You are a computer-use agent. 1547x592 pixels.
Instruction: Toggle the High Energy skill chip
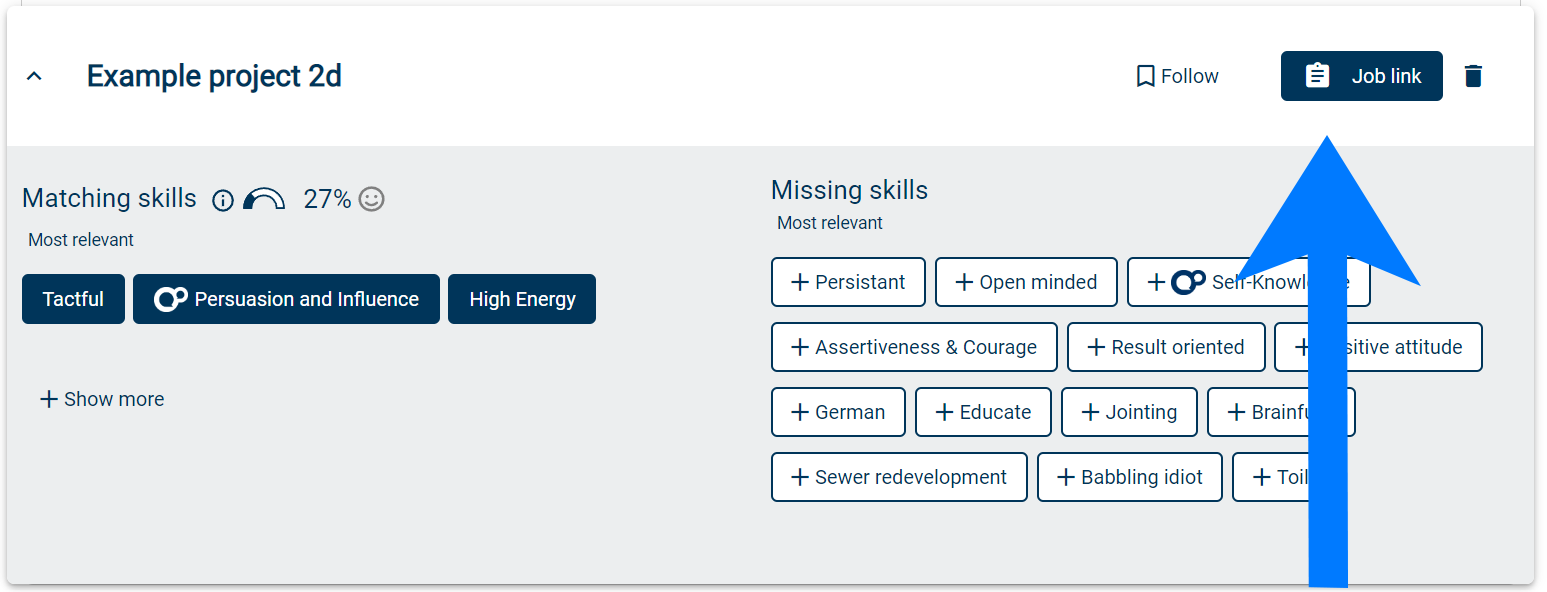[x=521, y=298]
